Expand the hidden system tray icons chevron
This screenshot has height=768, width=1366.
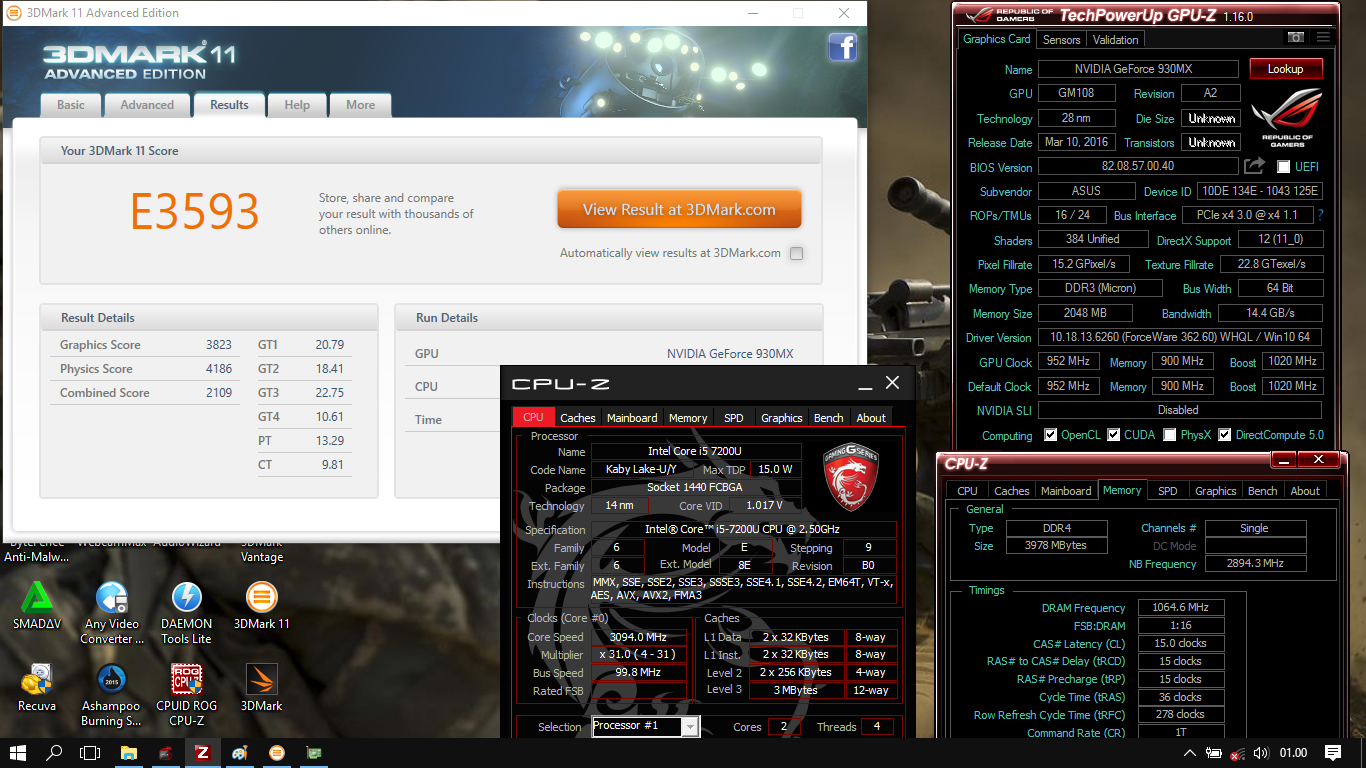[x=1190, y=752]
